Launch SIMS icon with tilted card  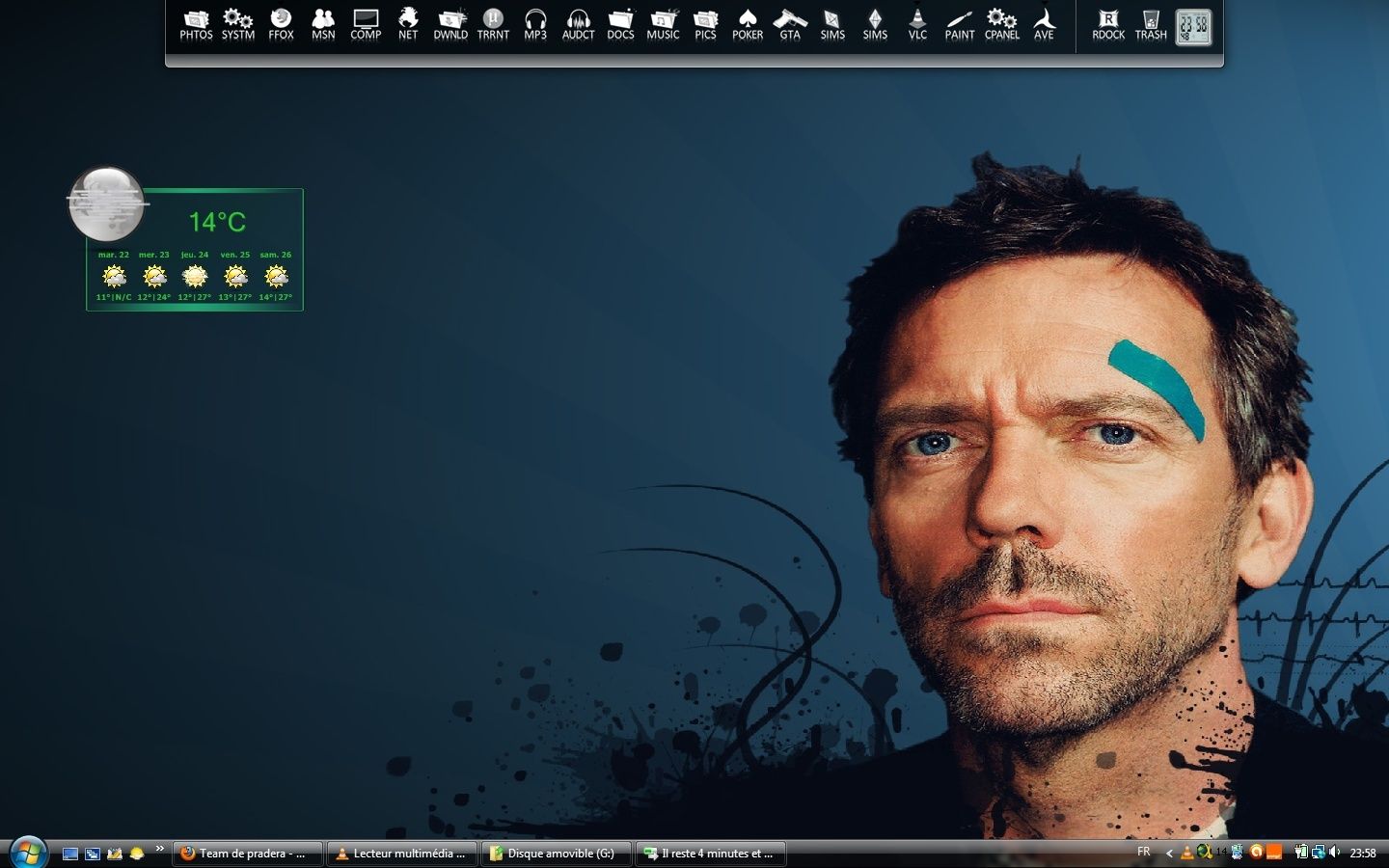832,24
